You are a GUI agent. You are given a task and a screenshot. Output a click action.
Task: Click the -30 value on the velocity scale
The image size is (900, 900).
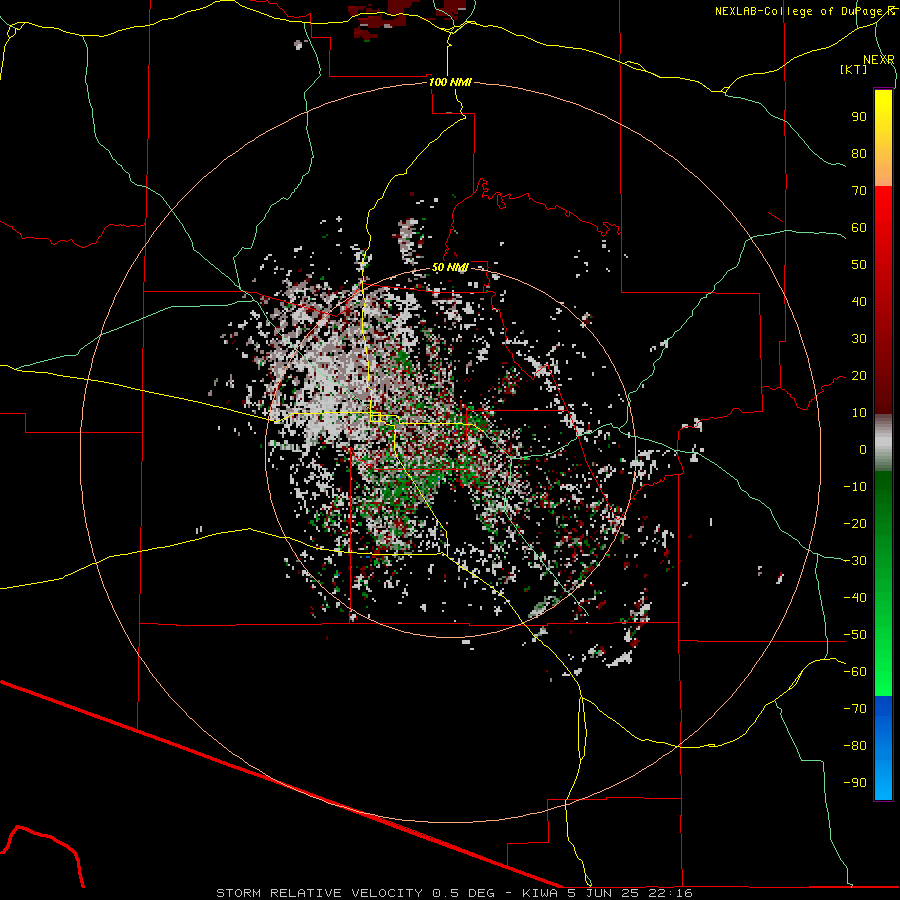pos(855,561)
